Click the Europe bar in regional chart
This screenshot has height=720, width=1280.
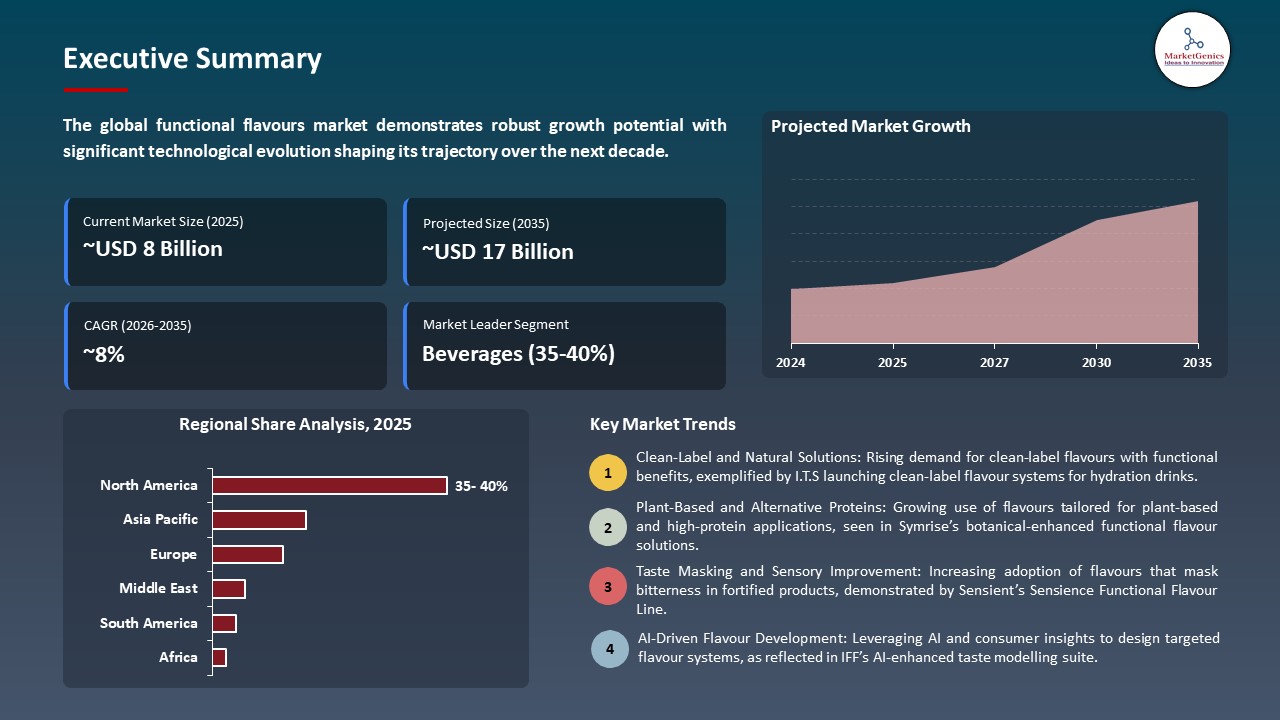click(248, 554)
